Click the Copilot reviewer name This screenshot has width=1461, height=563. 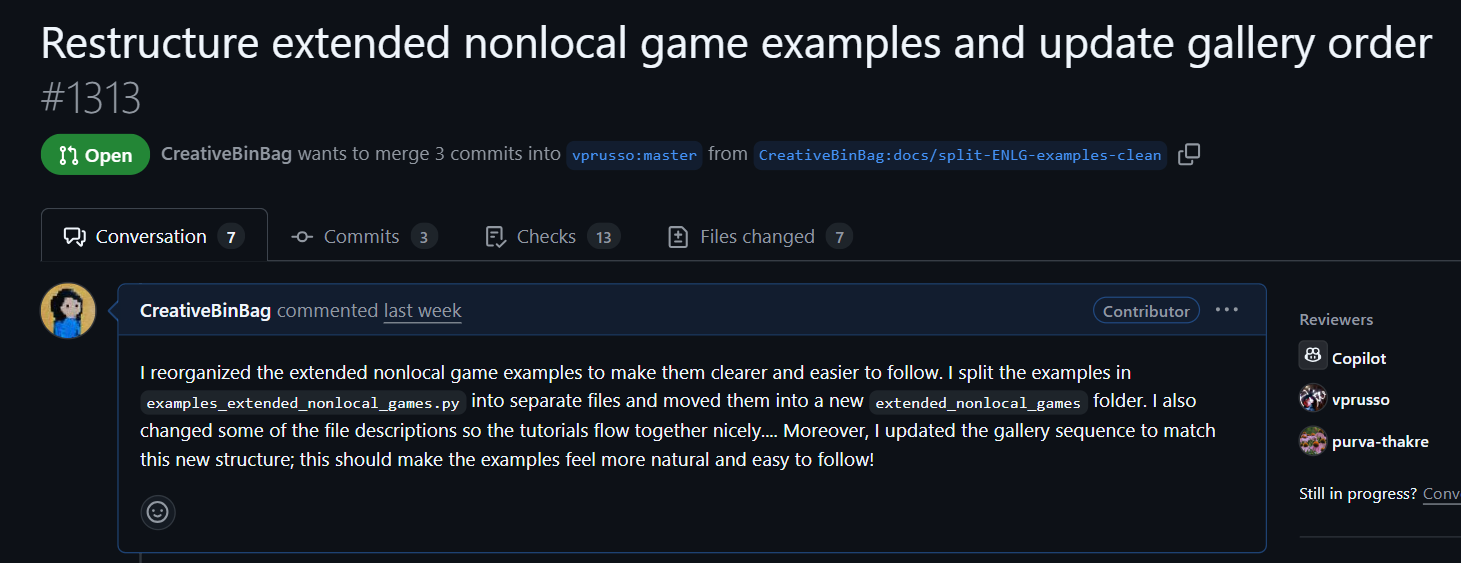1359,358
